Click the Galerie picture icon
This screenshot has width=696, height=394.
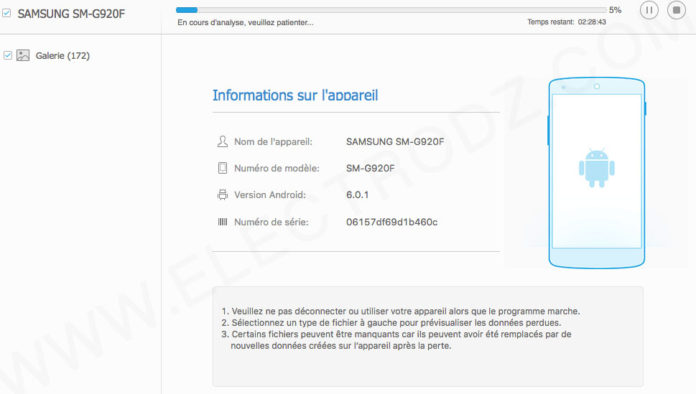(x=23, y=55)
